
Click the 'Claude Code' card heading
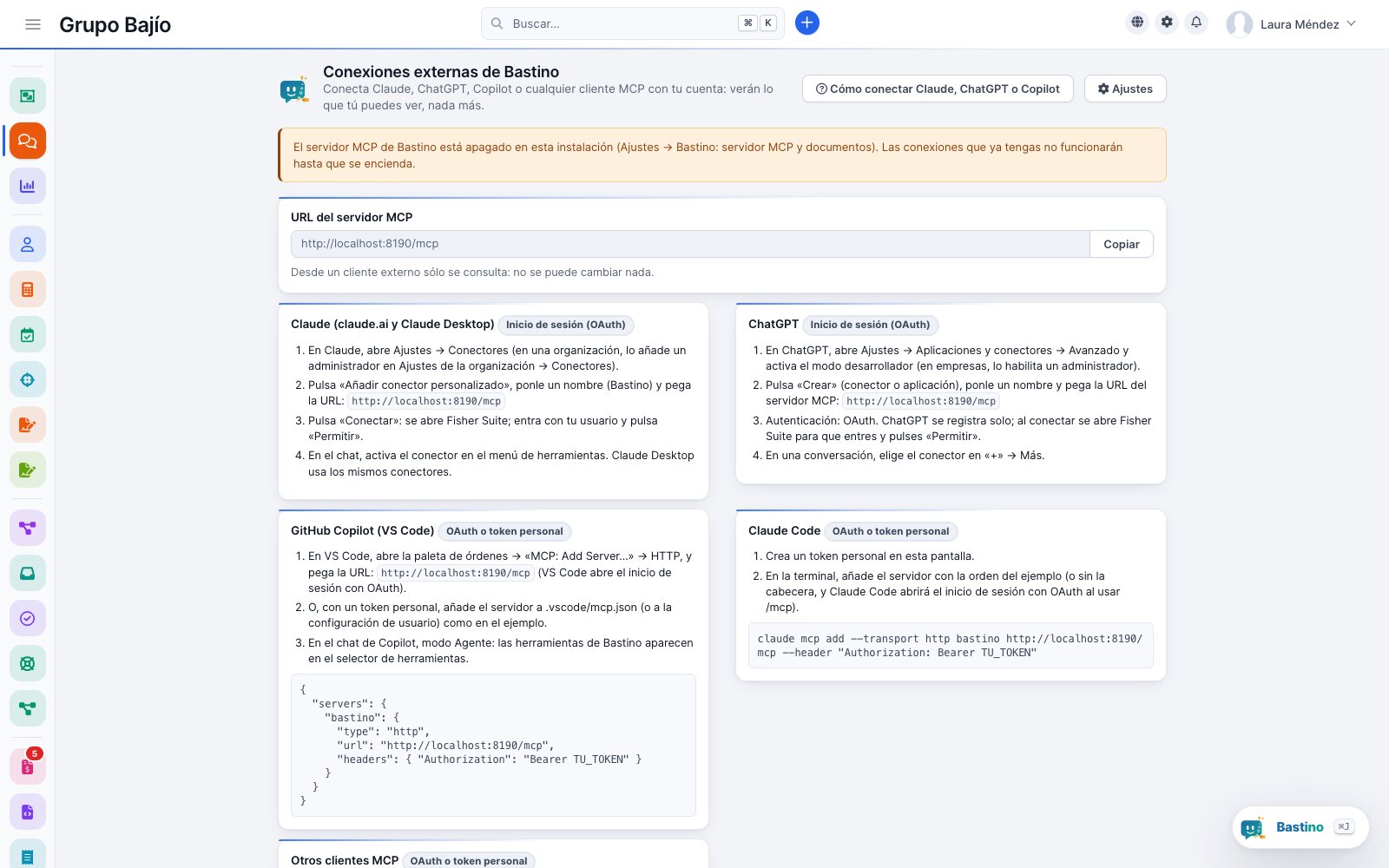coord(784,530)
